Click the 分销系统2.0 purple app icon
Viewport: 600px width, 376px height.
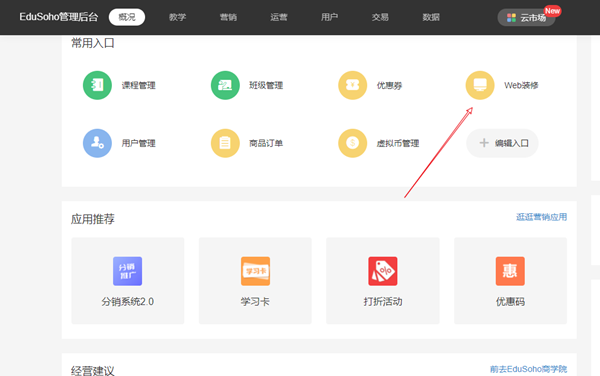pos(127,271)
